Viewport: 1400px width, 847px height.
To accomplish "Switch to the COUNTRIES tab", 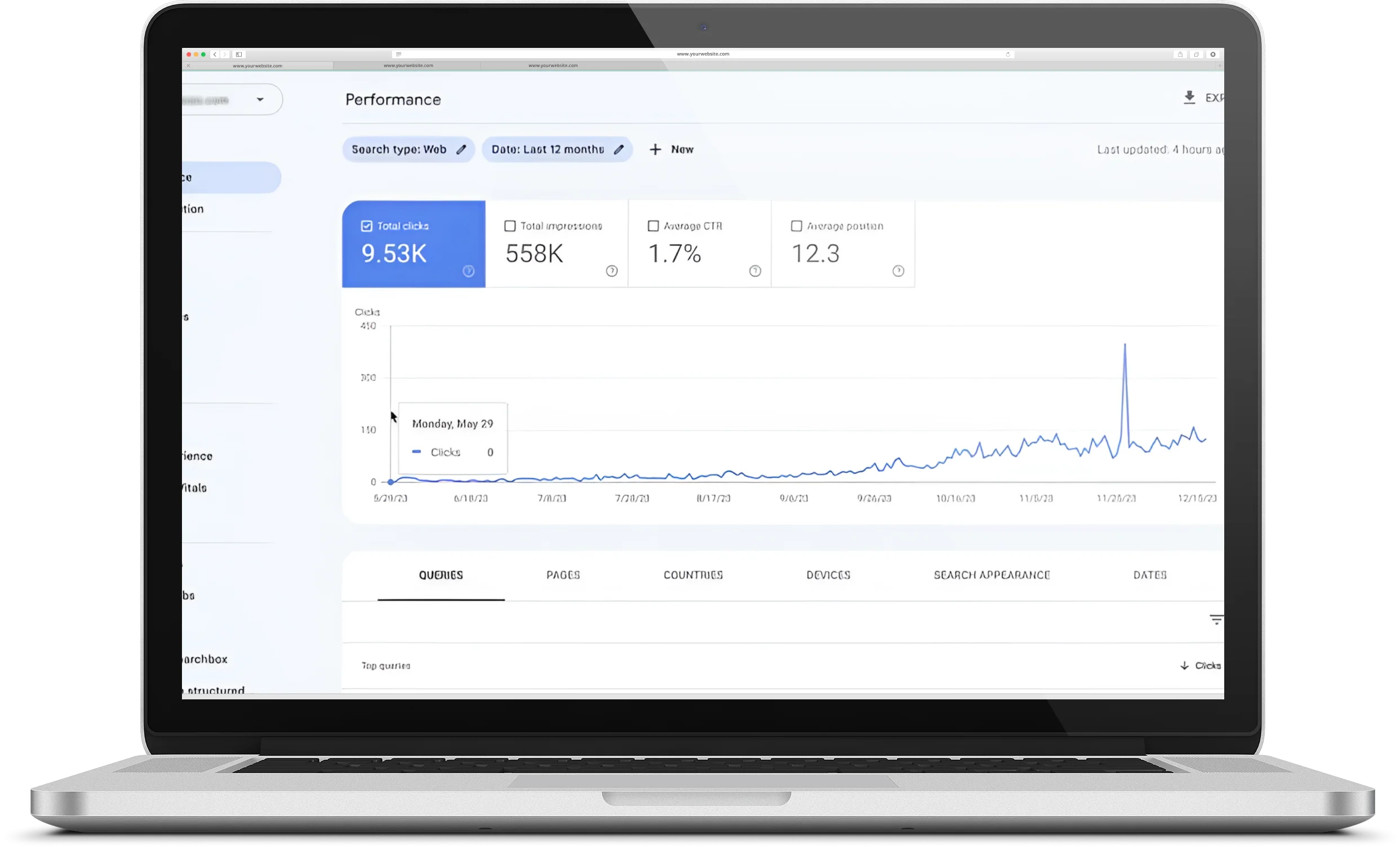I will coord(693,575).
